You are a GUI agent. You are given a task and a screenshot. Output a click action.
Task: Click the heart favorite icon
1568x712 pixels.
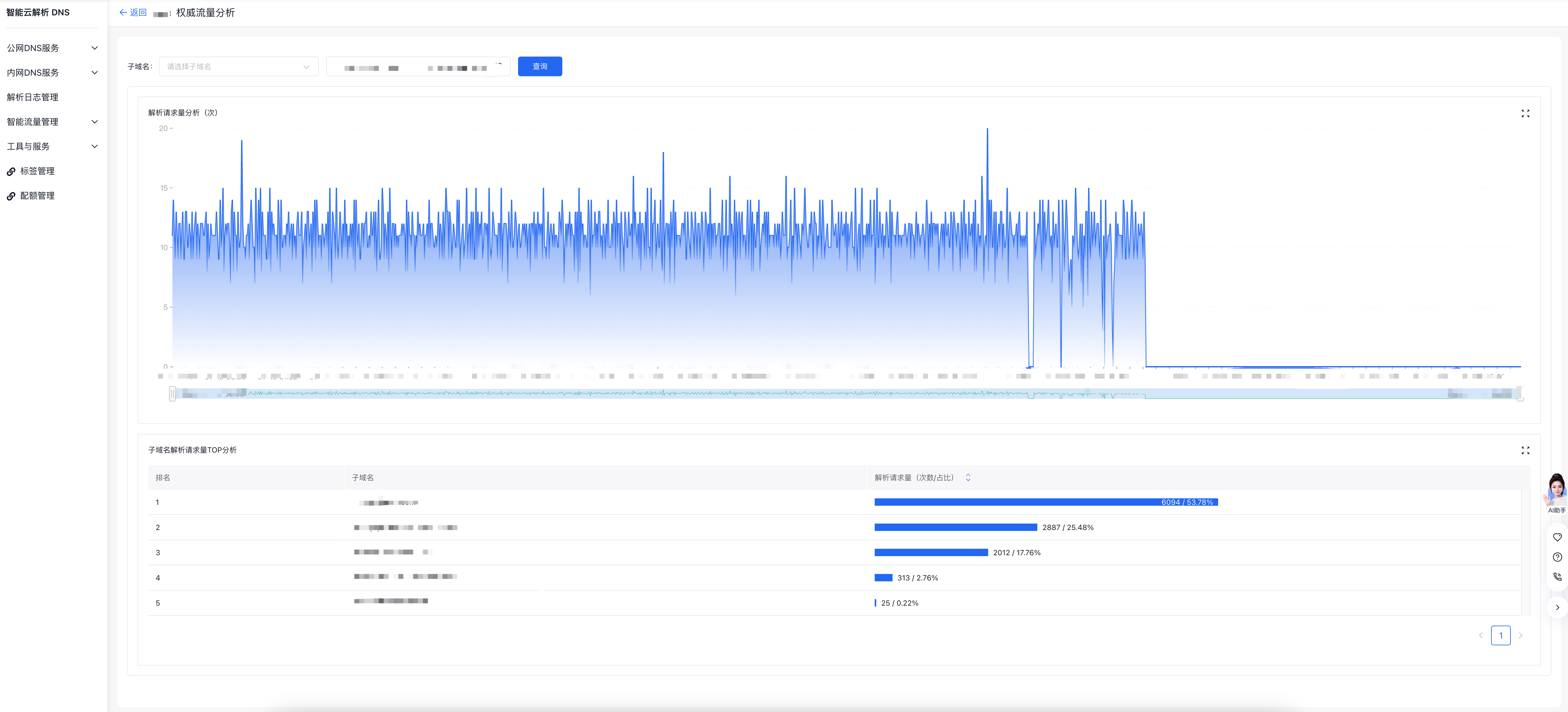point(1557,537)
